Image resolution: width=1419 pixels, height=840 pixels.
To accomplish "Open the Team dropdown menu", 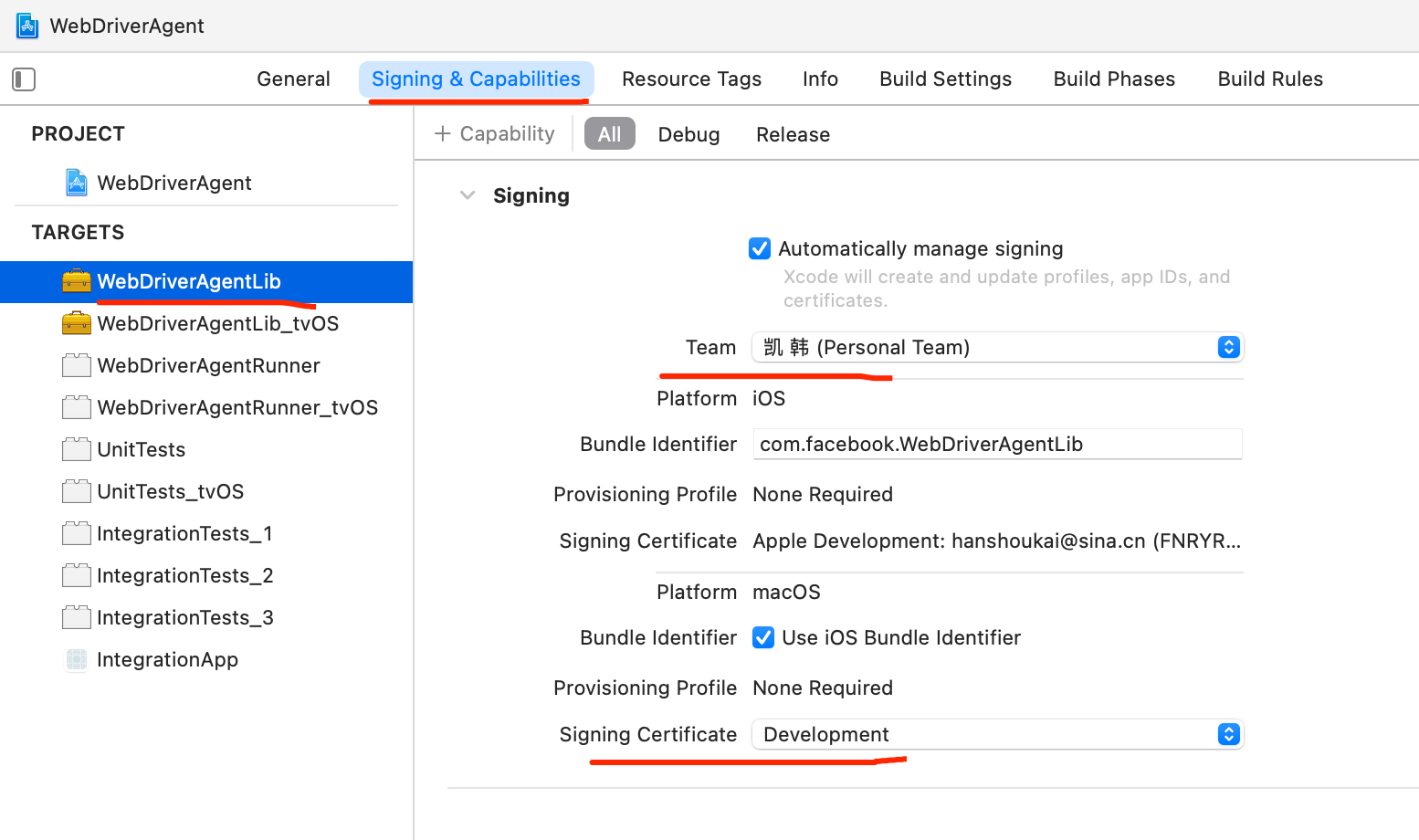I will 998,347.
